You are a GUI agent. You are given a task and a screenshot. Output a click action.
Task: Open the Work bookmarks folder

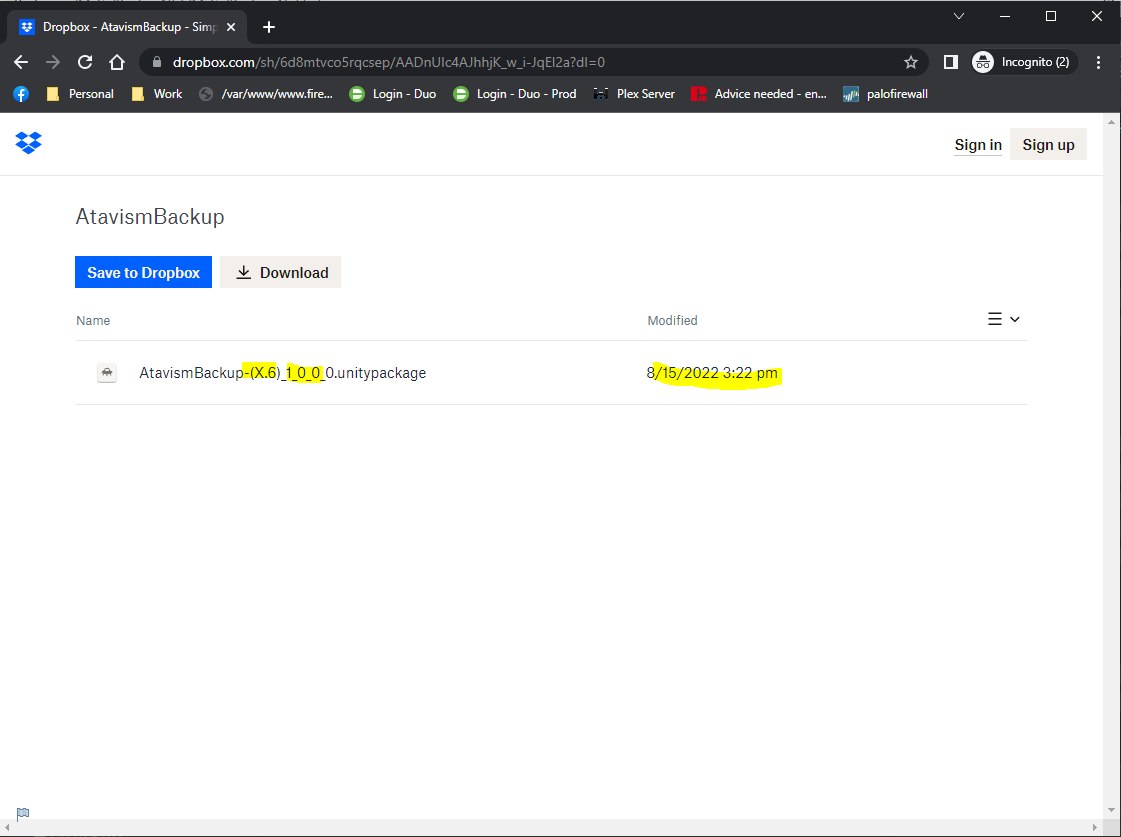[x=157, y=94]
